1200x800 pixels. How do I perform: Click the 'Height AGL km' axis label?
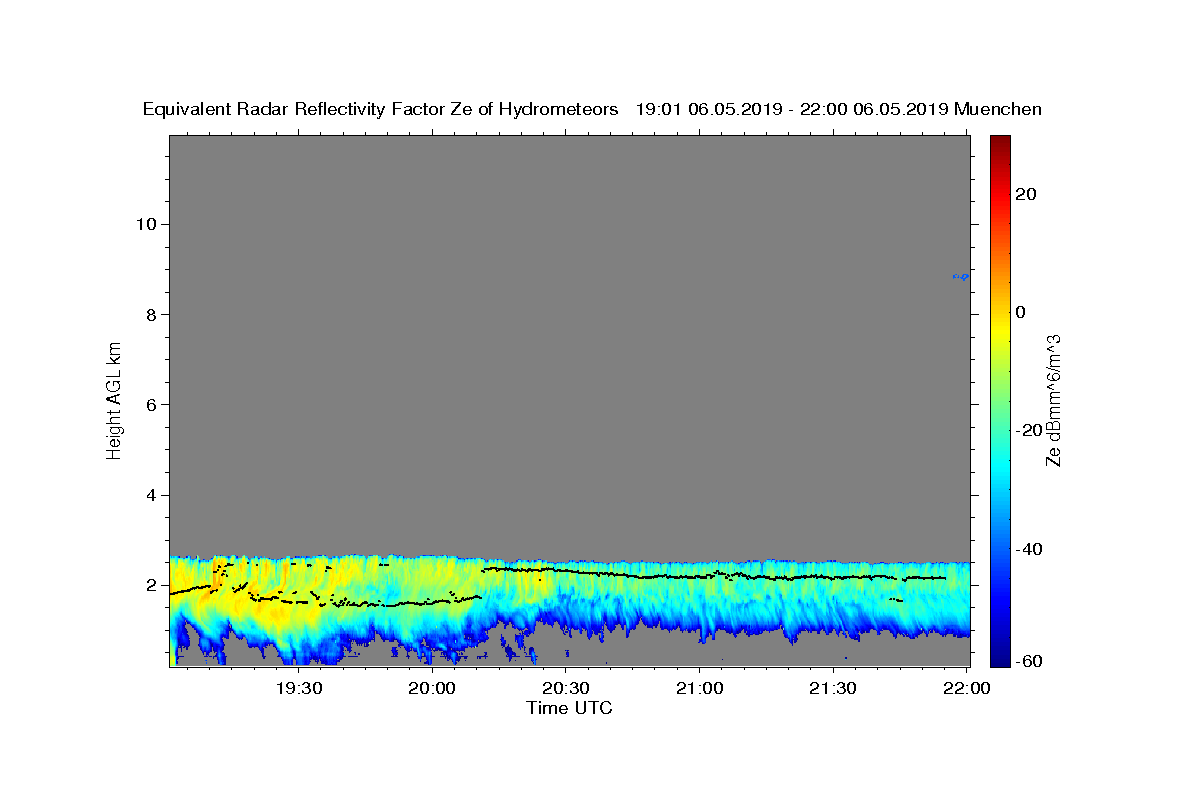click(115, 401)
